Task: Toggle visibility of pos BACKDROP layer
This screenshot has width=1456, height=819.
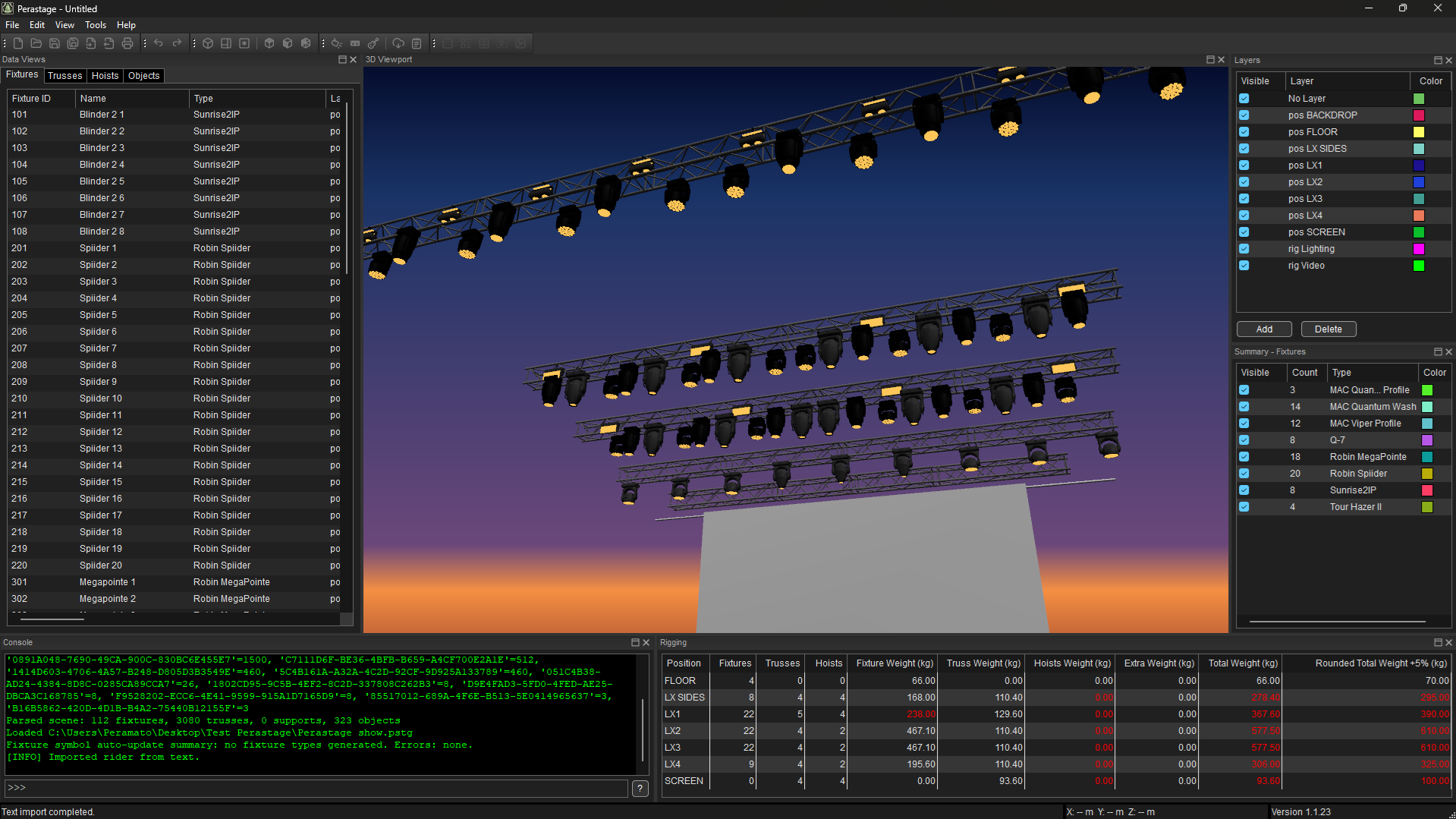Action: tap(1244, 115)
